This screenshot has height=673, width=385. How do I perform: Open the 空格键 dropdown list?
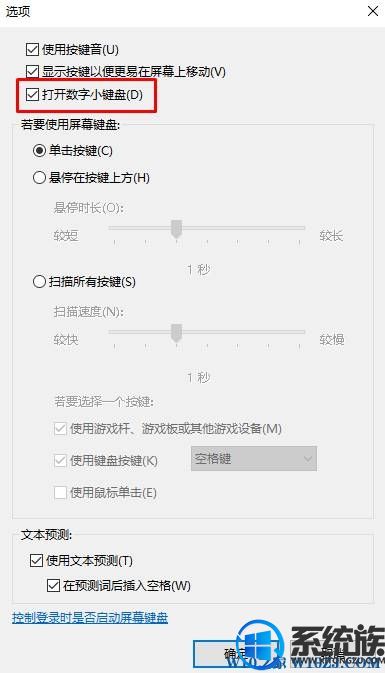pyautogui.click(x=254, y=458)
